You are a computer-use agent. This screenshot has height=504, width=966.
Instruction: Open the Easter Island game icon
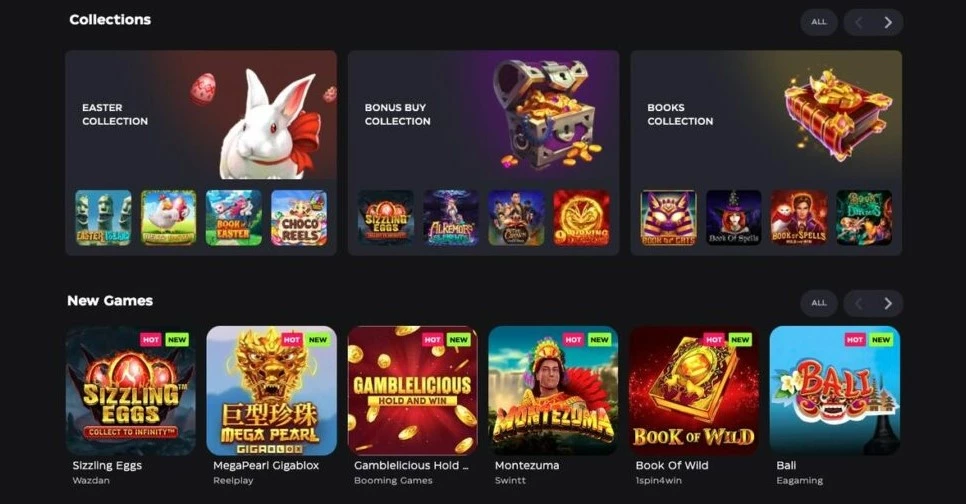pyautogui.click(x=104, y=217)
